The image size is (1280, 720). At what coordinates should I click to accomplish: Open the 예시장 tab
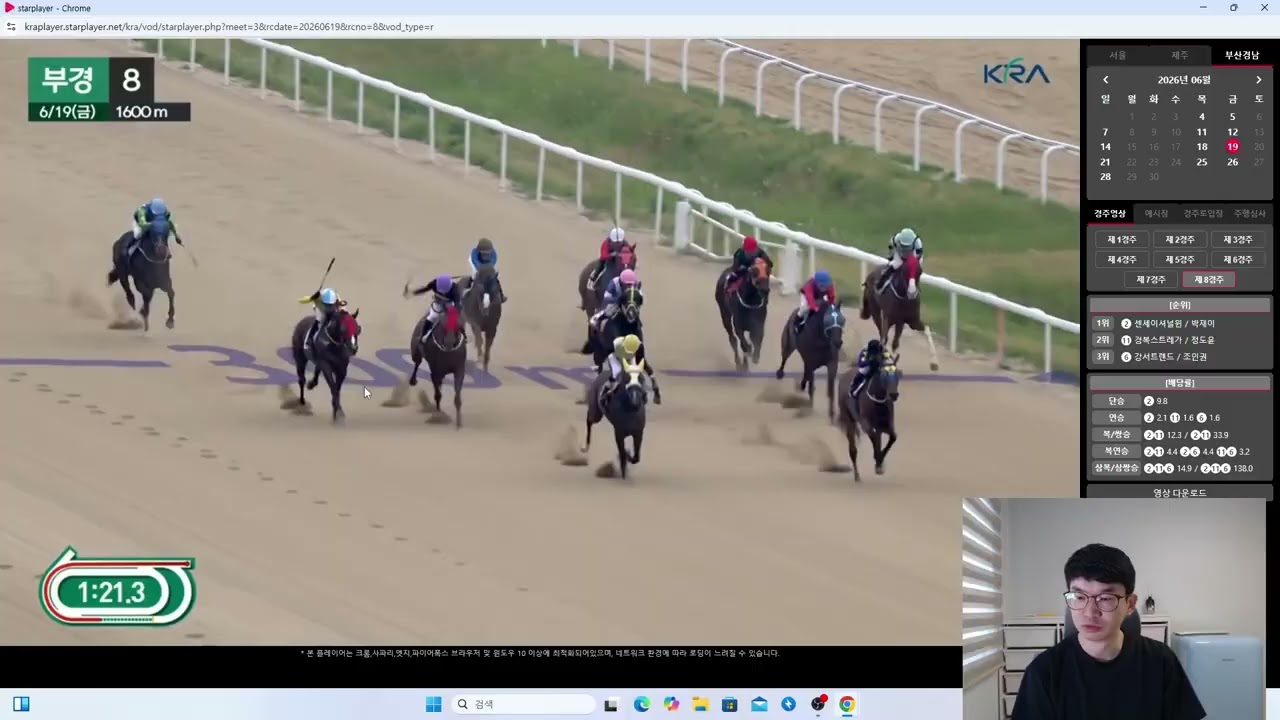point(1156,213)
